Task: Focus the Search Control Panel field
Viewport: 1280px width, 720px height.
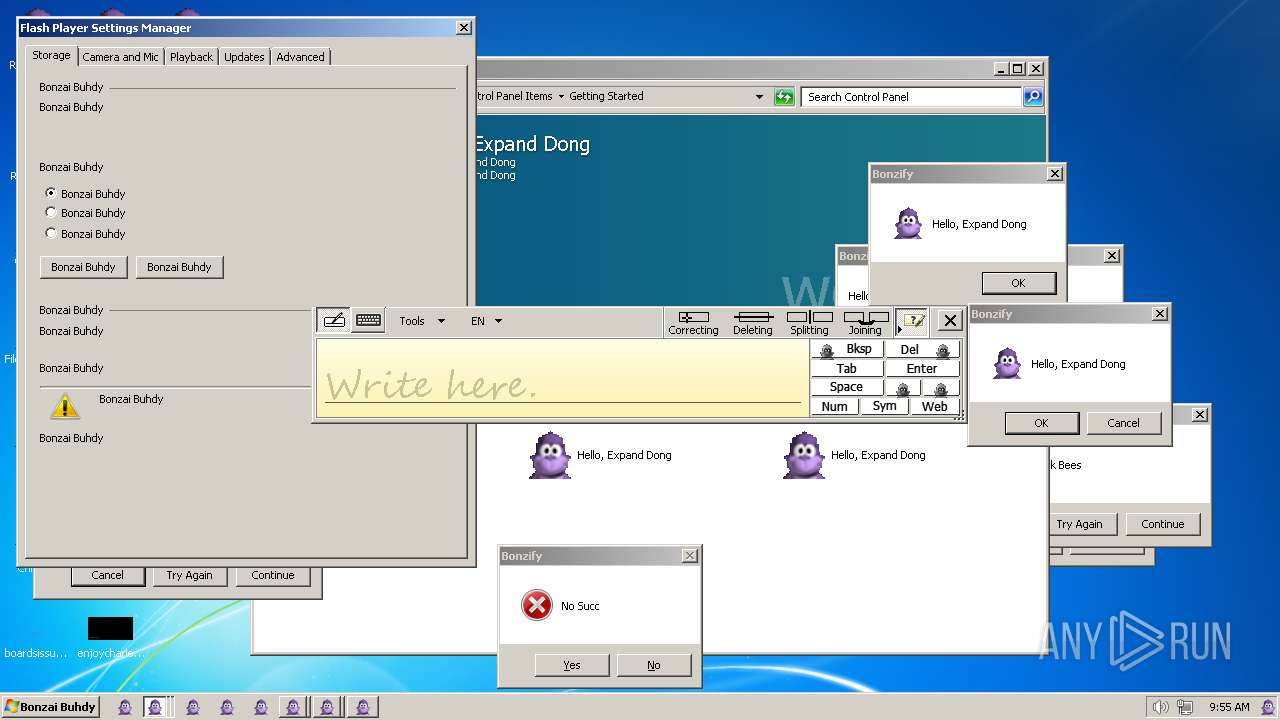Action: [x=910, y=97]
